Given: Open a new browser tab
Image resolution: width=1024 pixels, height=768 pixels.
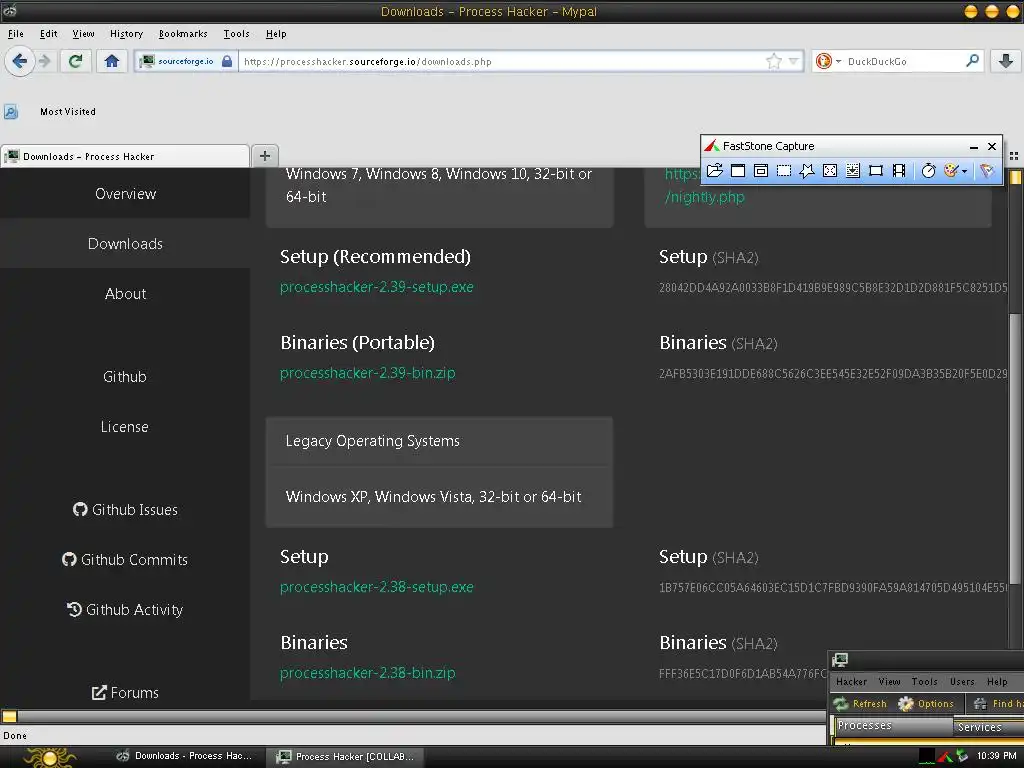Looking at the screenshot, I should tap(264, 155).
